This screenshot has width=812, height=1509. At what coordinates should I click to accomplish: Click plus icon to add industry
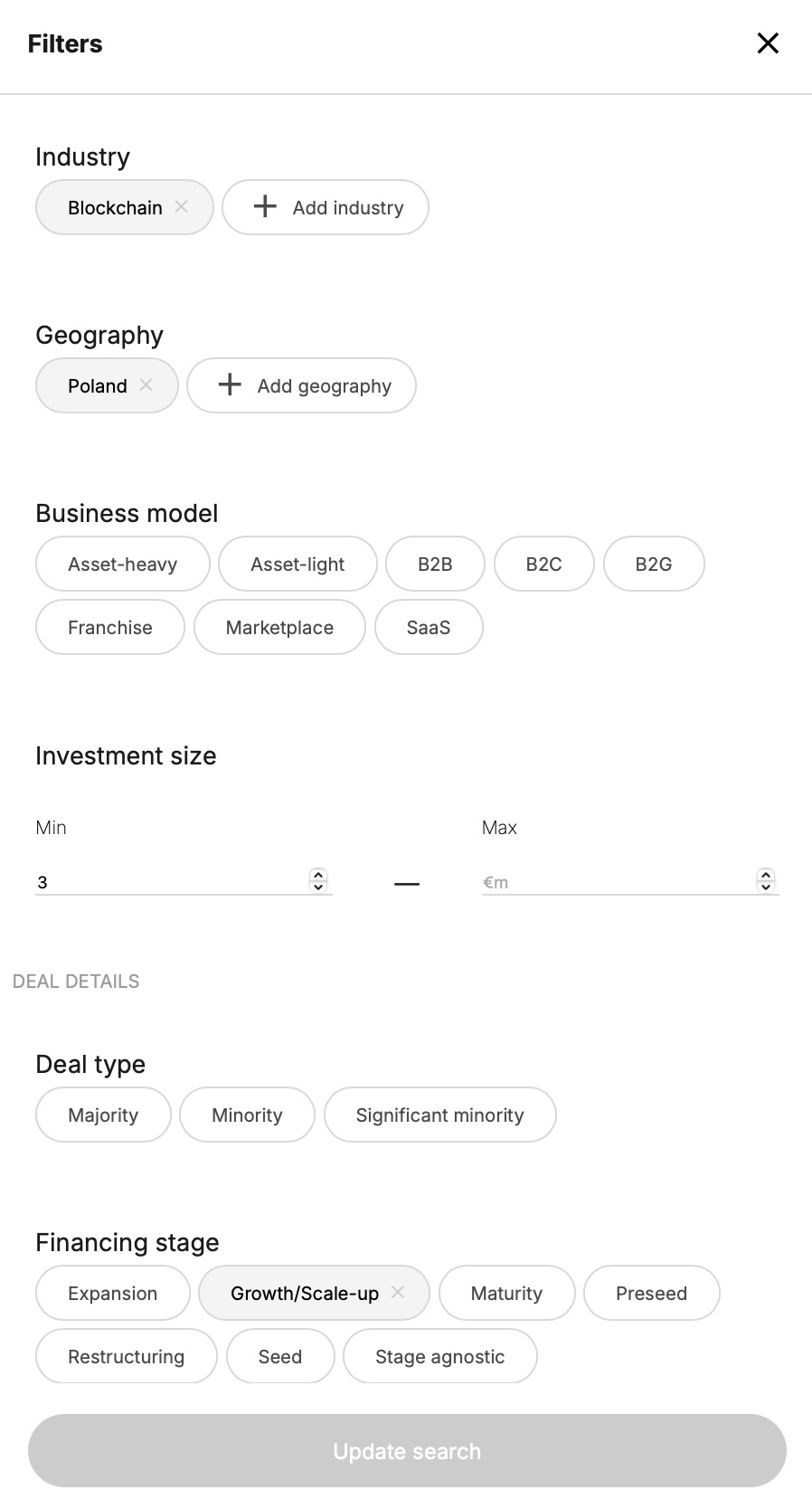point(265,206)
